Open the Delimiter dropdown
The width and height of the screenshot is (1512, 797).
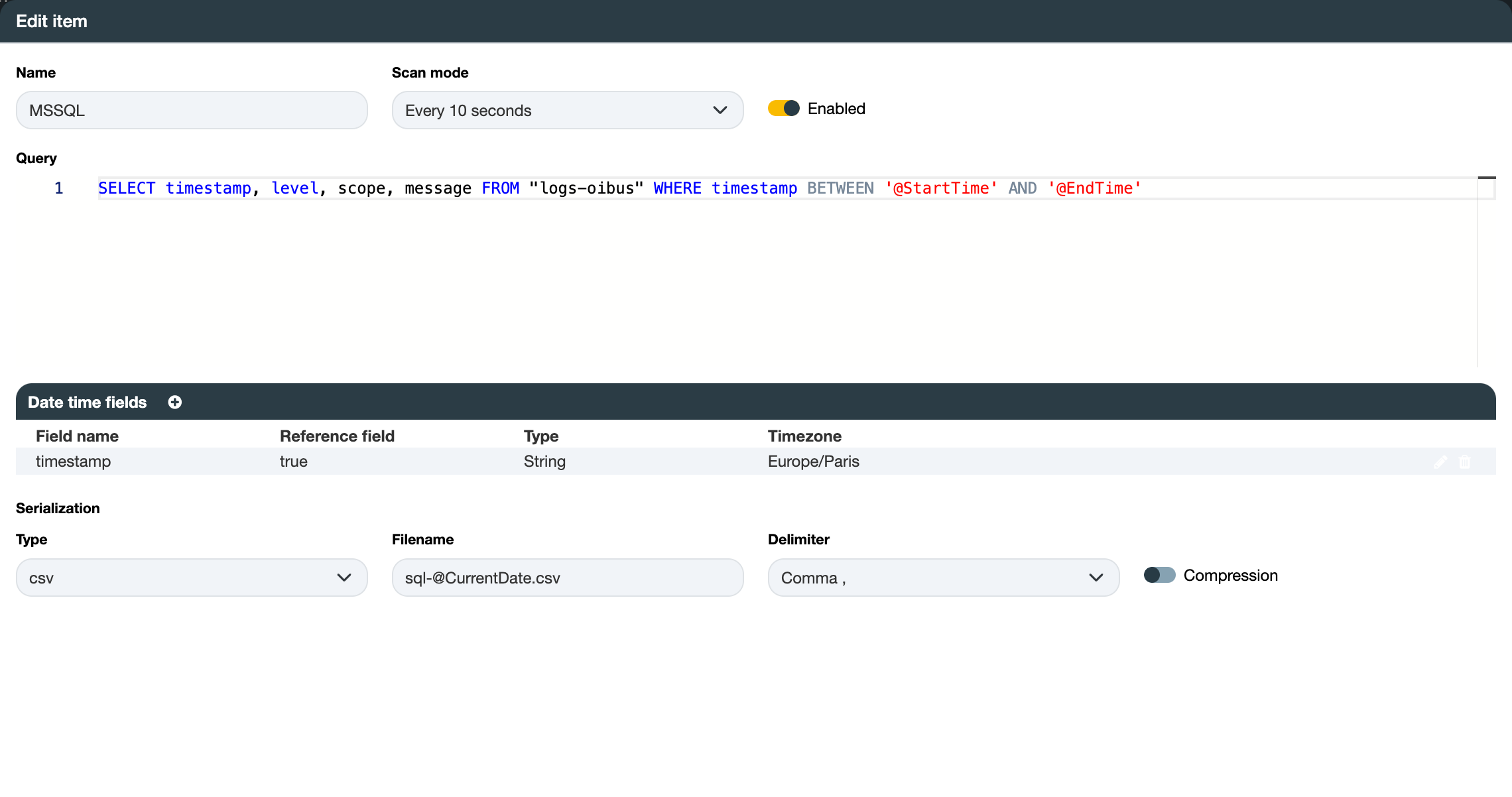pyautogui.click(x=944, y=578)
